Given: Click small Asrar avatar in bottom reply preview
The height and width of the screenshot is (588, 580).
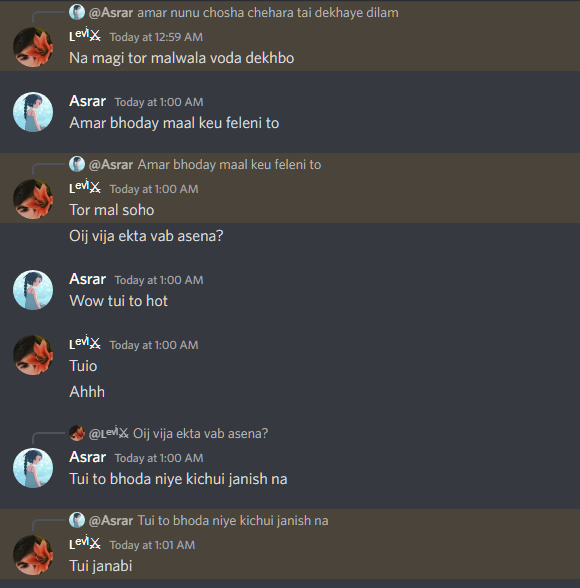Looking at the screenshot, I should (77, 520).
